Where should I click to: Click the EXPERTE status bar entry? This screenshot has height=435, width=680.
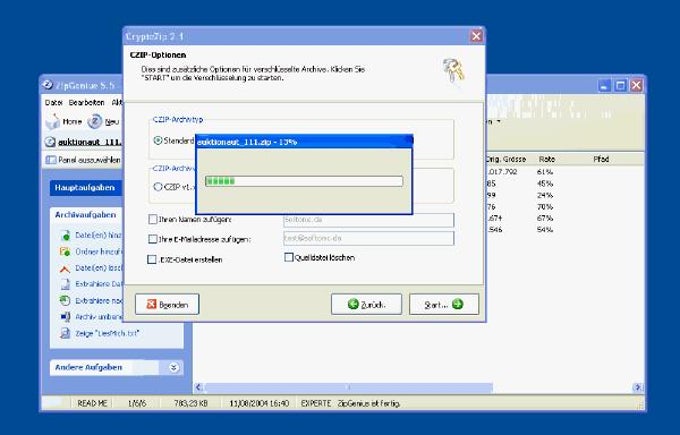[316, 403]
